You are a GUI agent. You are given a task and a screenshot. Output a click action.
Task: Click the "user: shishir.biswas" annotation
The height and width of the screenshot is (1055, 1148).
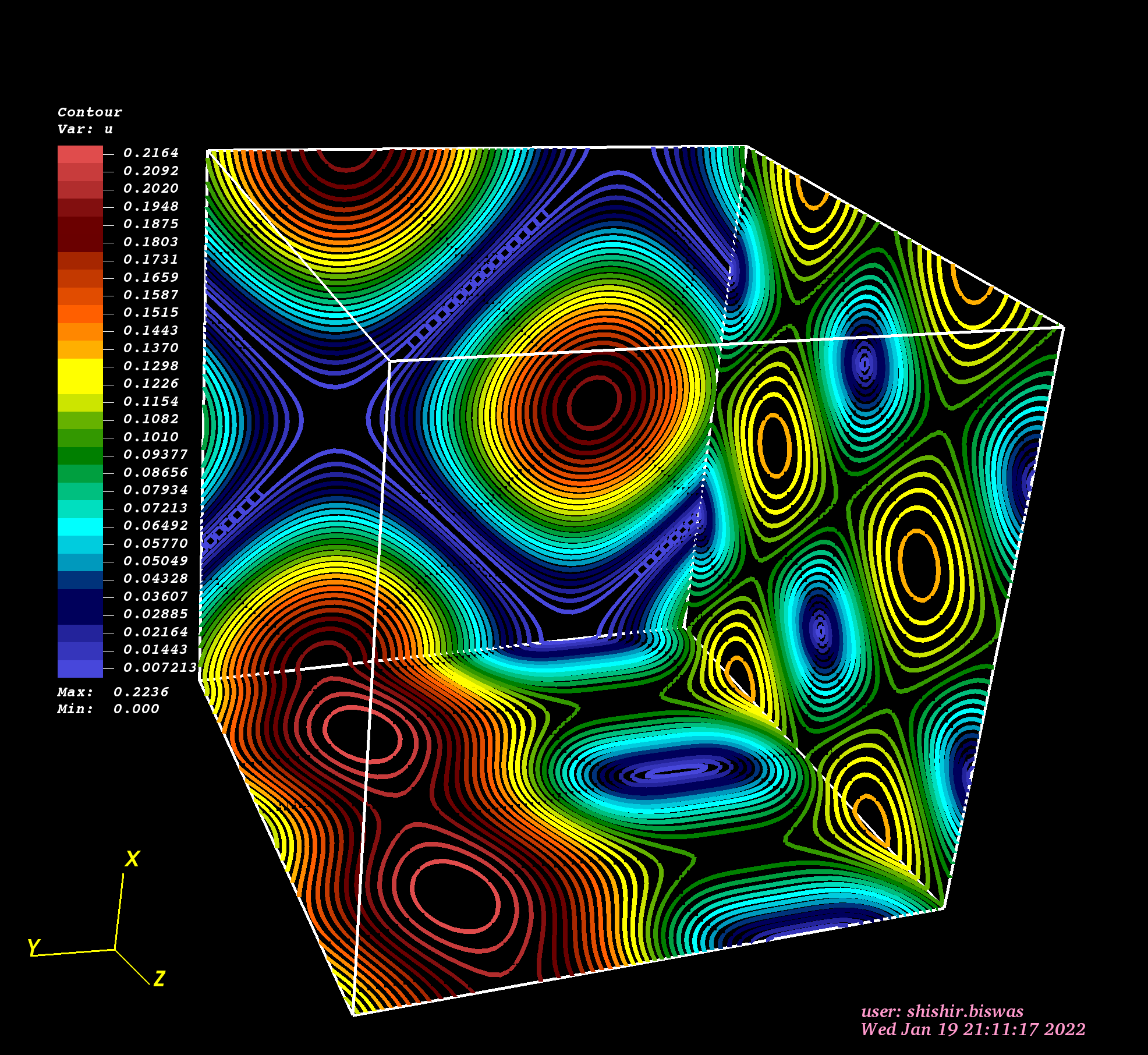pyautogui.click(x=942, y=1011)
